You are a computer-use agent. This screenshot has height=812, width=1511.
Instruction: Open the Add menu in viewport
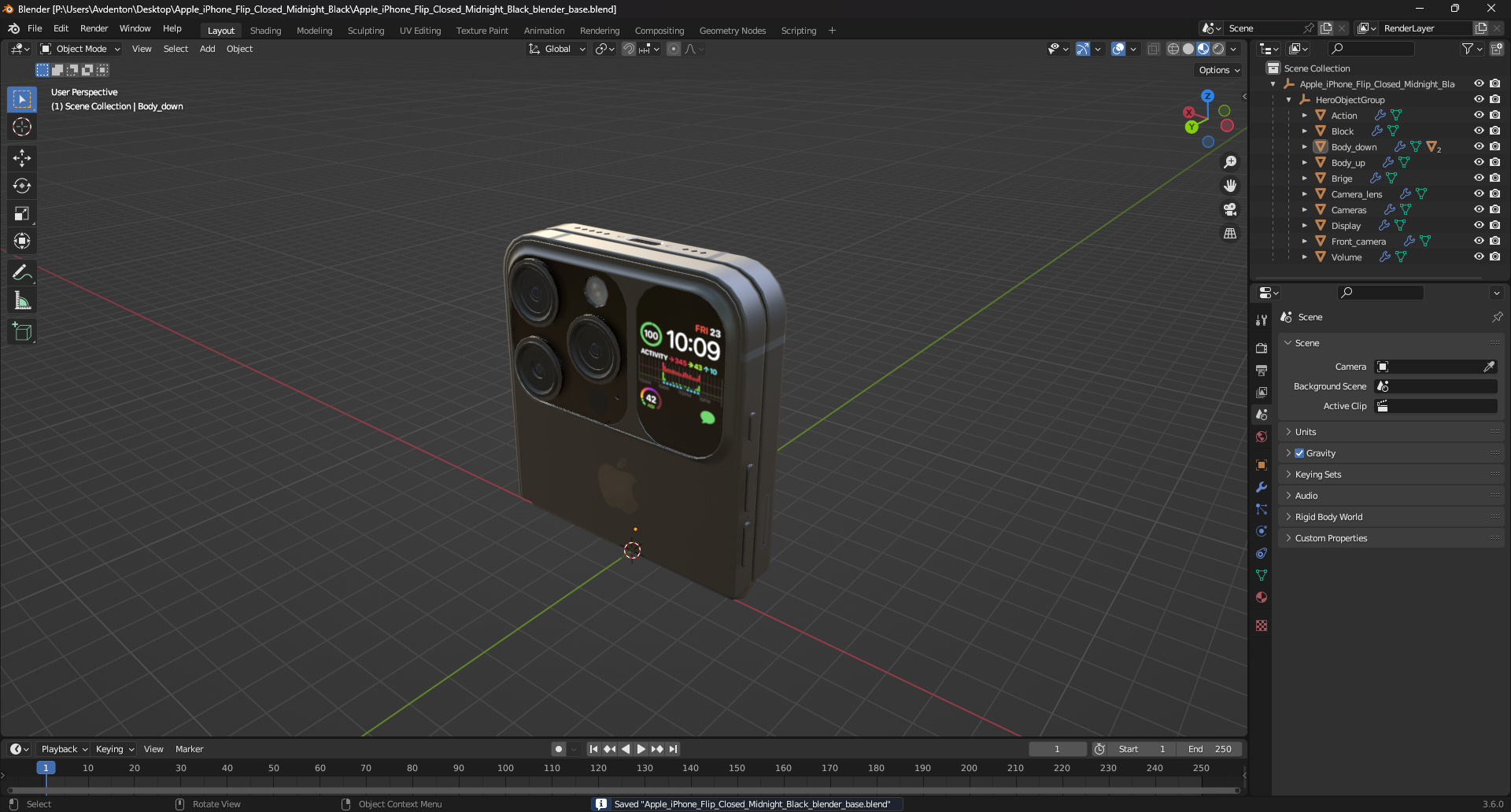(x=207, y=49)
